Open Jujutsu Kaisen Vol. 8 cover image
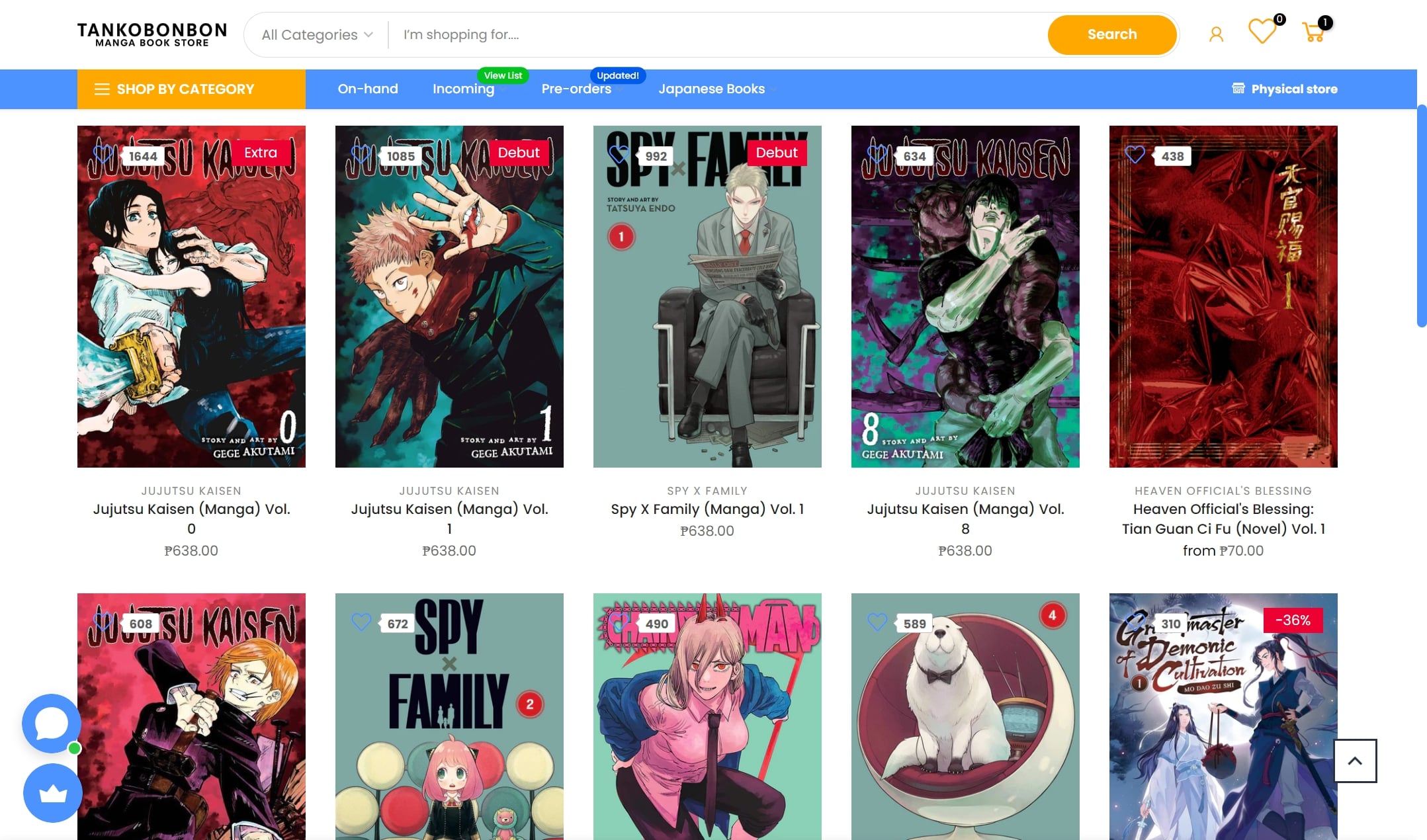This screenshot has width=1427, height=840. click(x=965, y=296)
